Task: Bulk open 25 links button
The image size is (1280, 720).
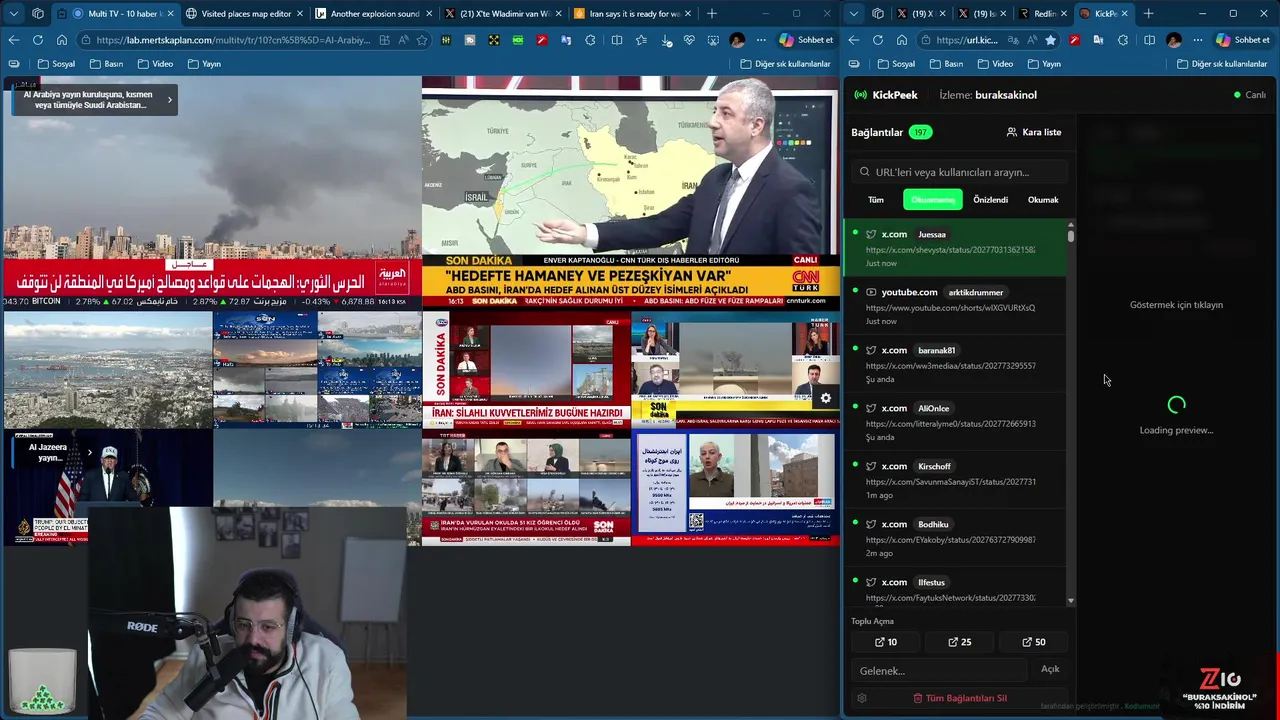Action: click(960, 642)
